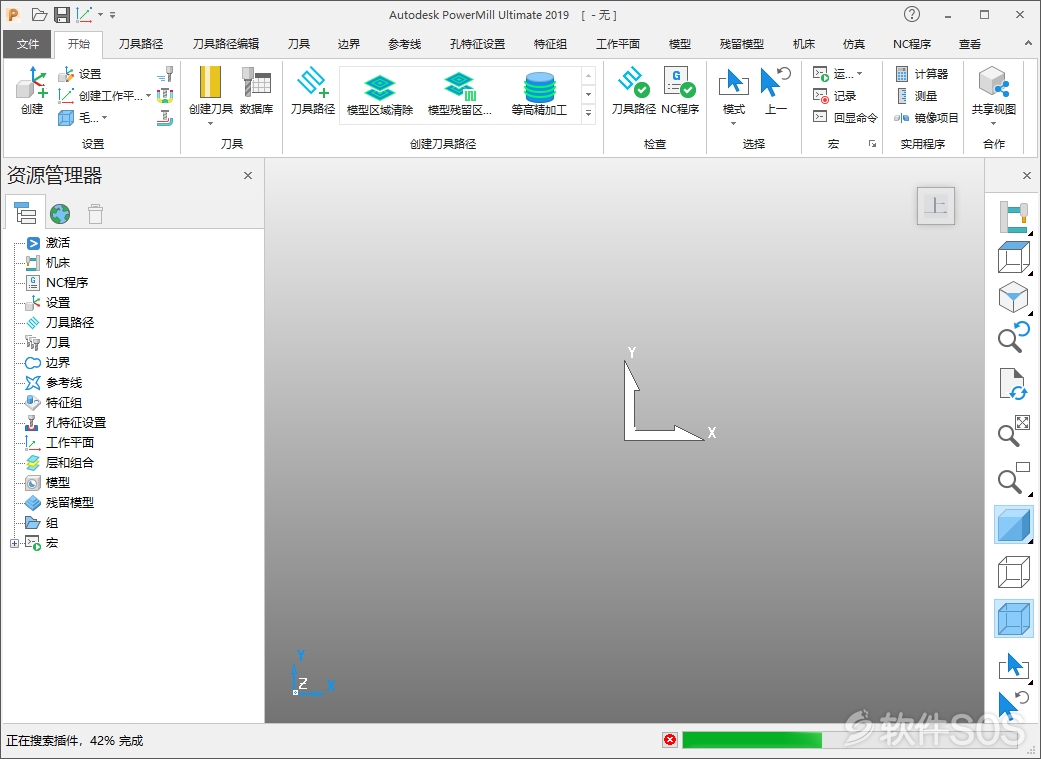This screenshot has width=1041, height=759.
Task: Click the globe browser tab icon
Action: (x=60, y=213)
